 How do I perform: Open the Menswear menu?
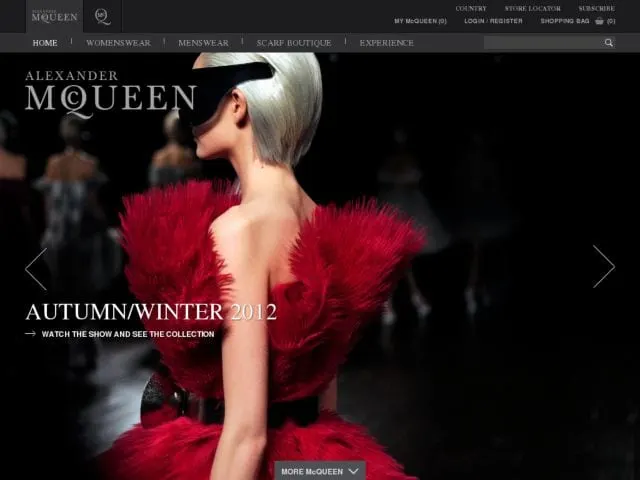click(x=203, y=43)
